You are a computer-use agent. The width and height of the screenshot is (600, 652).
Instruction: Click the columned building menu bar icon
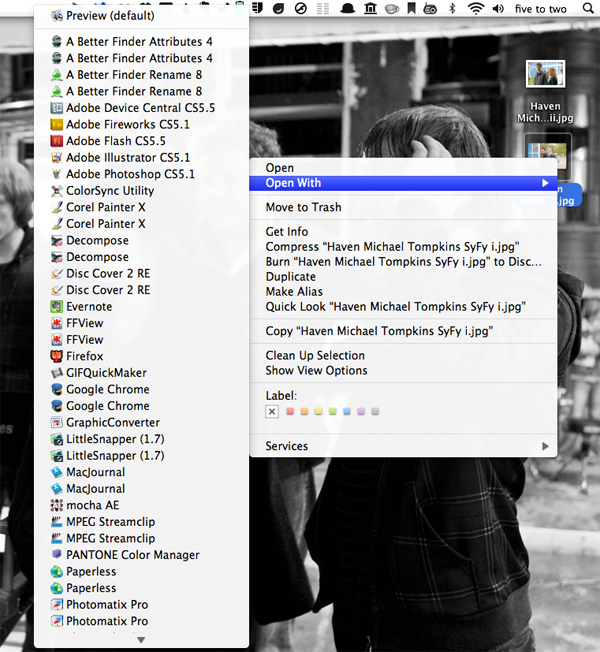pyautogui.click(x=370, y=8)
